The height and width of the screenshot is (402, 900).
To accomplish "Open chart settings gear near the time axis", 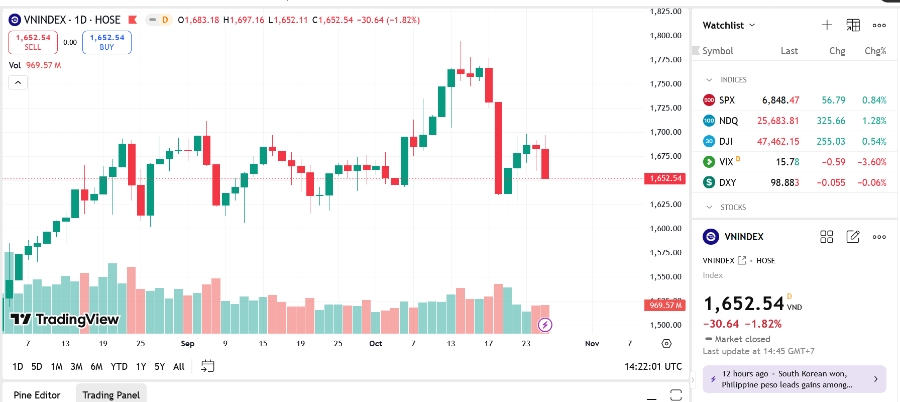I will coord(668,343).
